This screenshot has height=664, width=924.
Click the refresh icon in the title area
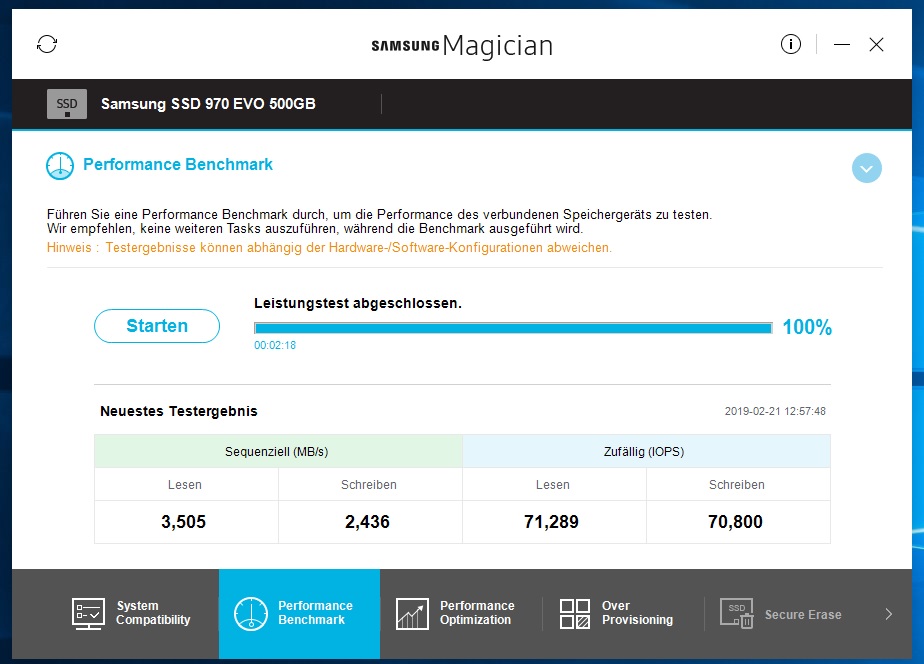(47, 44)
